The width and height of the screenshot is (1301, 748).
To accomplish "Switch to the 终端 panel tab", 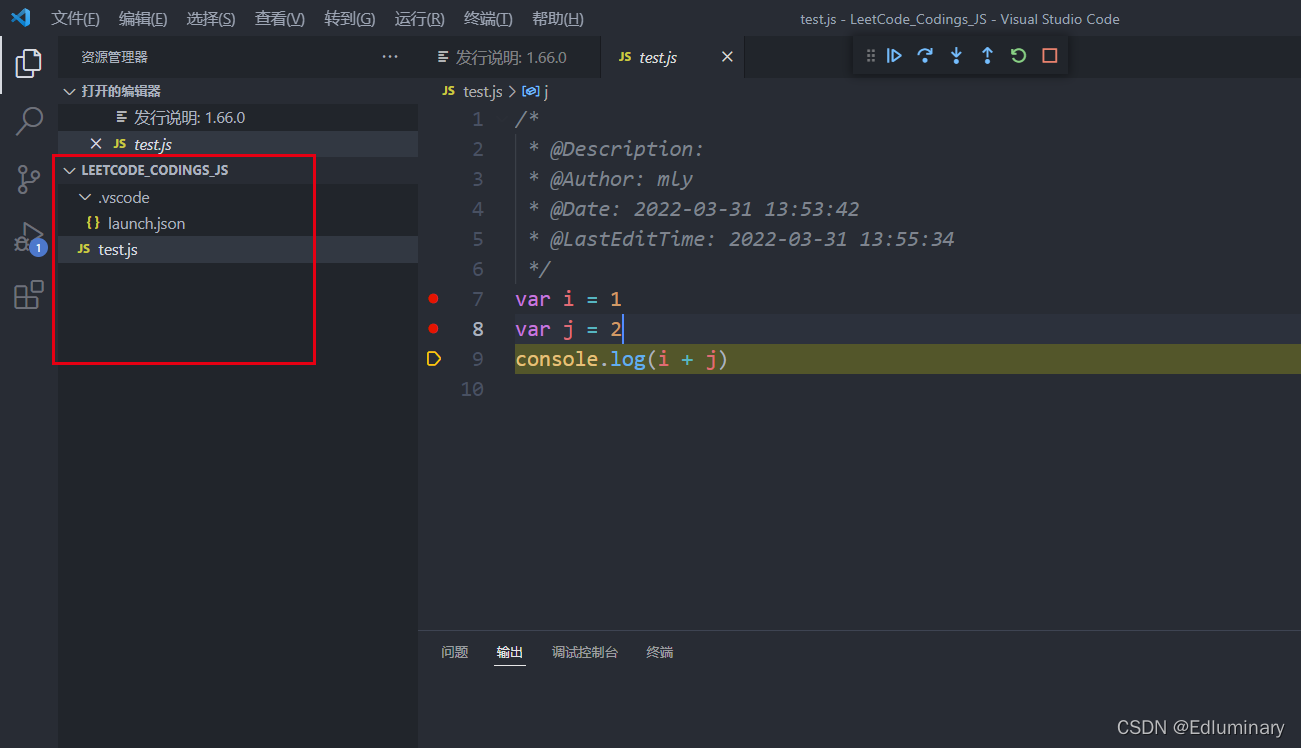I will pyautogui.click(x=660, y=652).
